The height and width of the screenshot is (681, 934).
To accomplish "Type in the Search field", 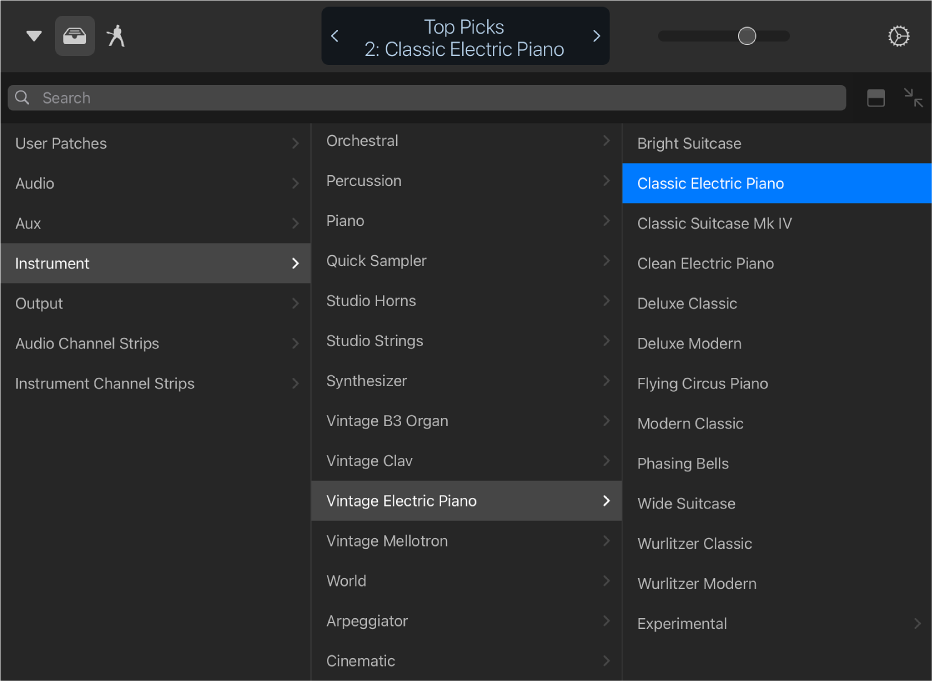I will click(x=430, y=98).
